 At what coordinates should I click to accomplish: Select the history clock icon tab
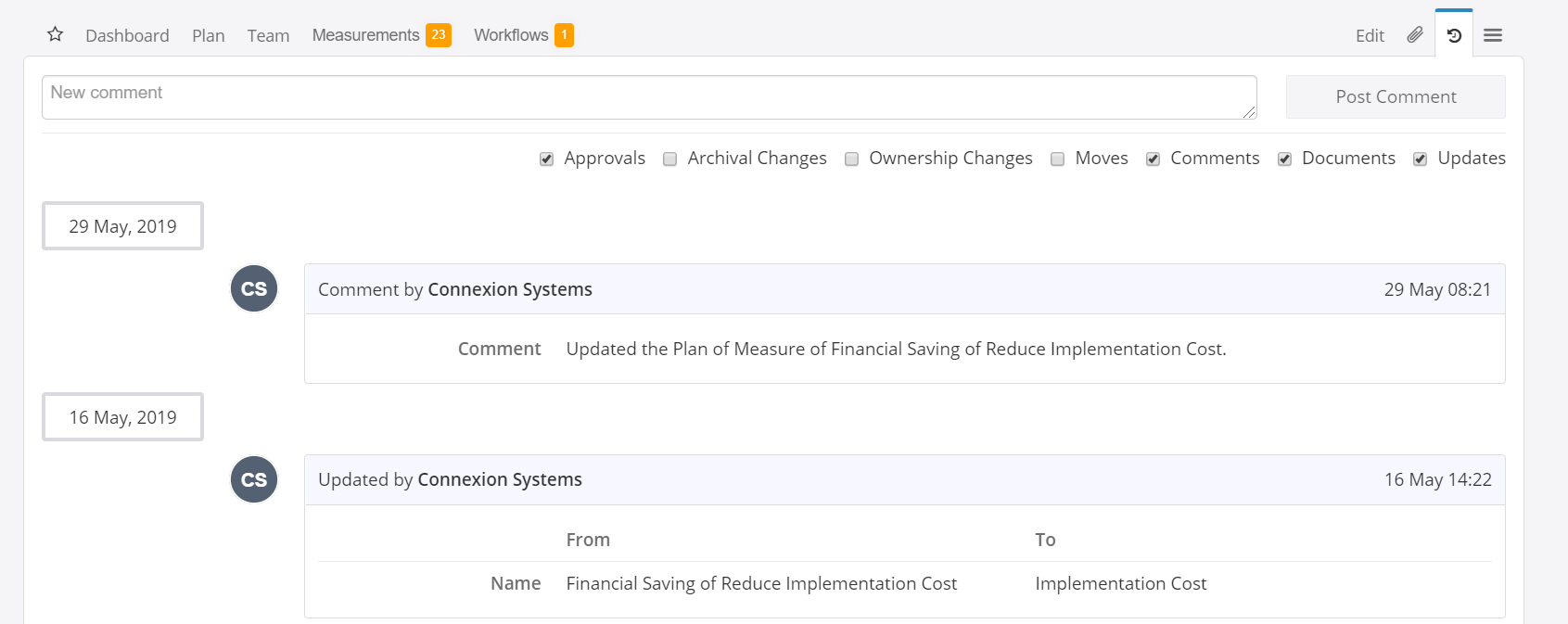tap(1454, 35)
